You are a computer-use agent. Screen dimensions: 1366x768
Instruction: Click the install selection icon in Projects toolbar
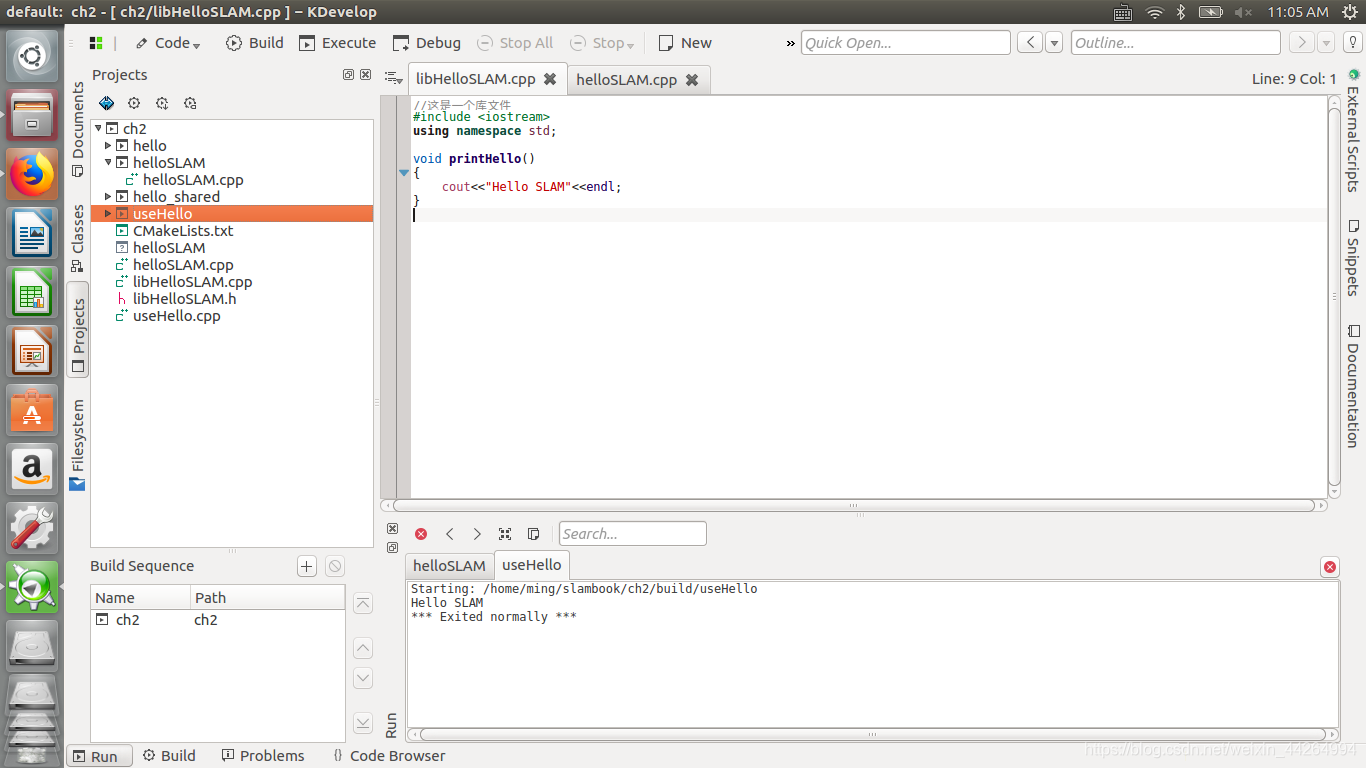[x=162, y=103]
